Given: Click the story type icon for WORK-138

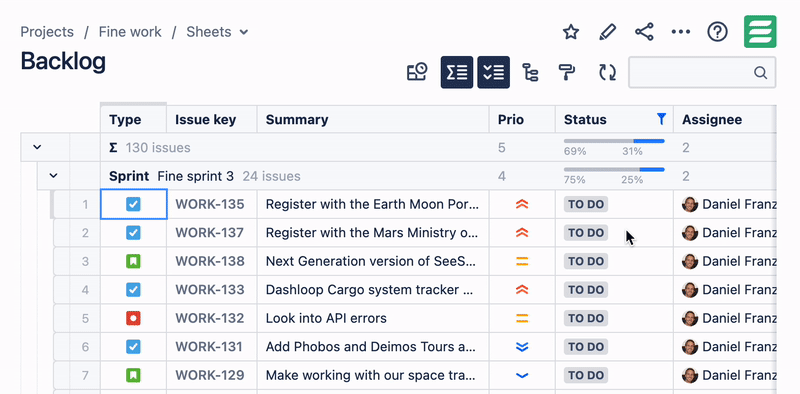Looking at the screenshot, I should pyautogui.click(x=133, y=262).
